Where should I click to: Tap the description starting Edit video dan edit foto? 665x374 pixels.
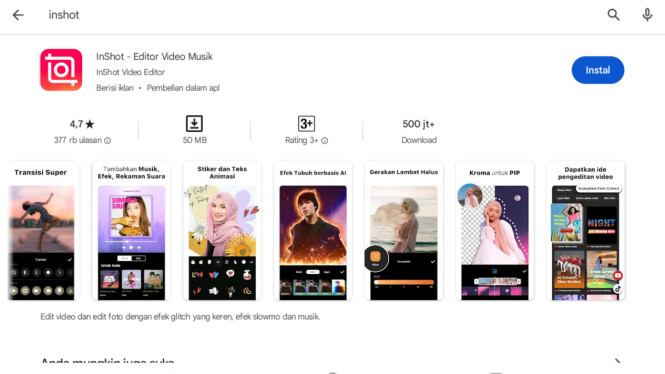pos(180,317)
